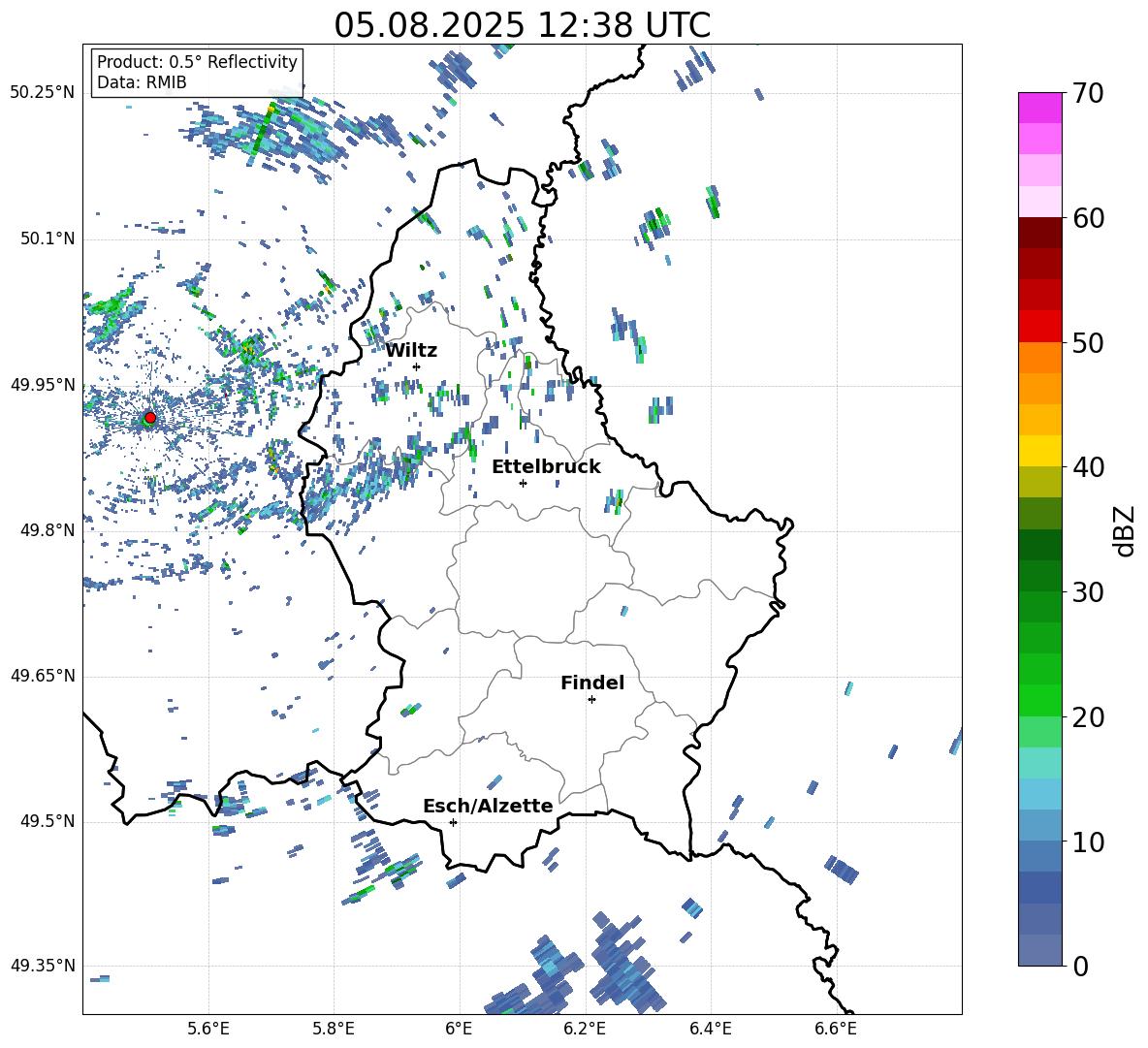
Task: Click the 49.8°N latitude label
Action: tap(48, 530)
